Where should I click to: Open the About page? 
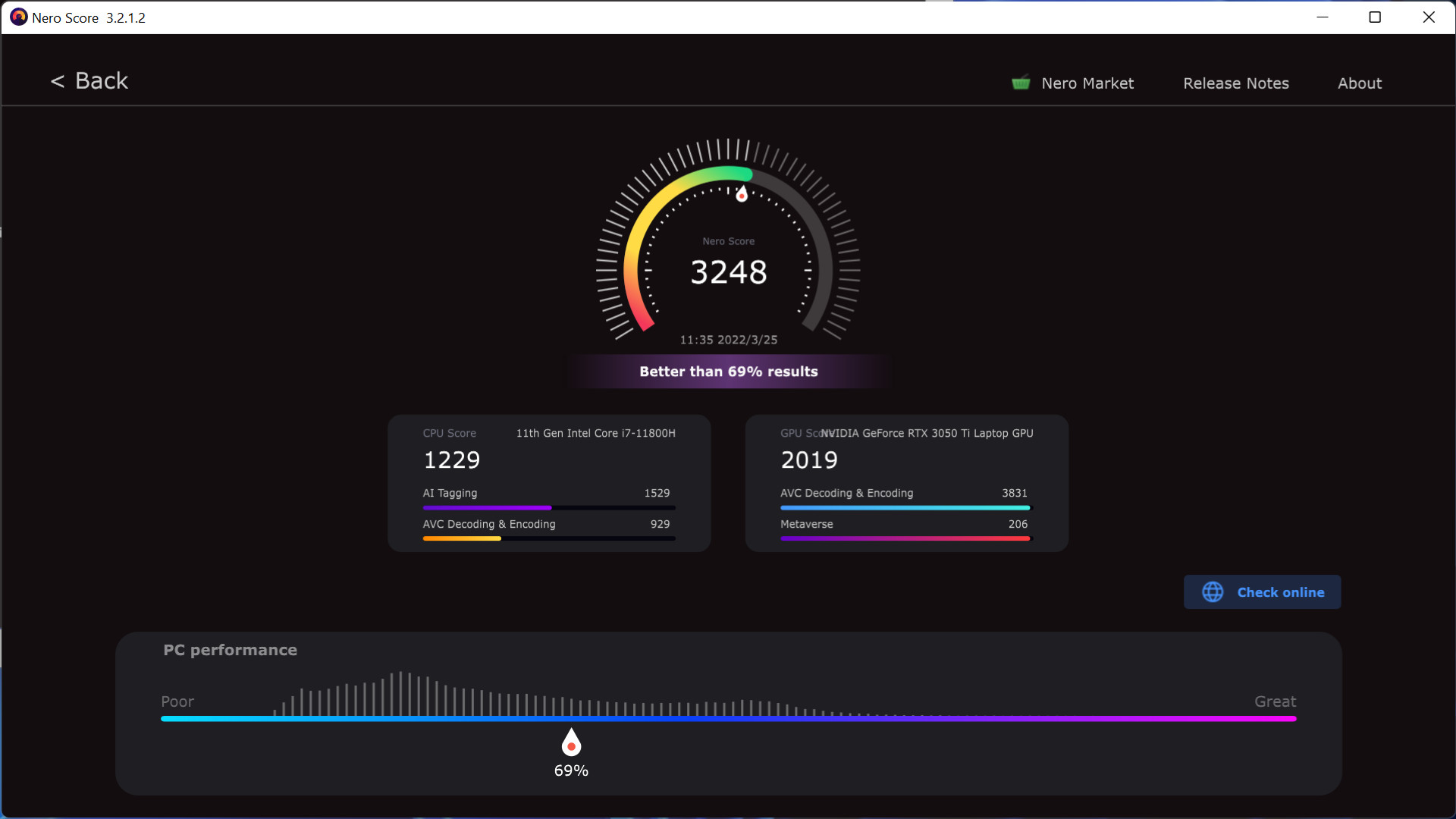(1359, 83)
